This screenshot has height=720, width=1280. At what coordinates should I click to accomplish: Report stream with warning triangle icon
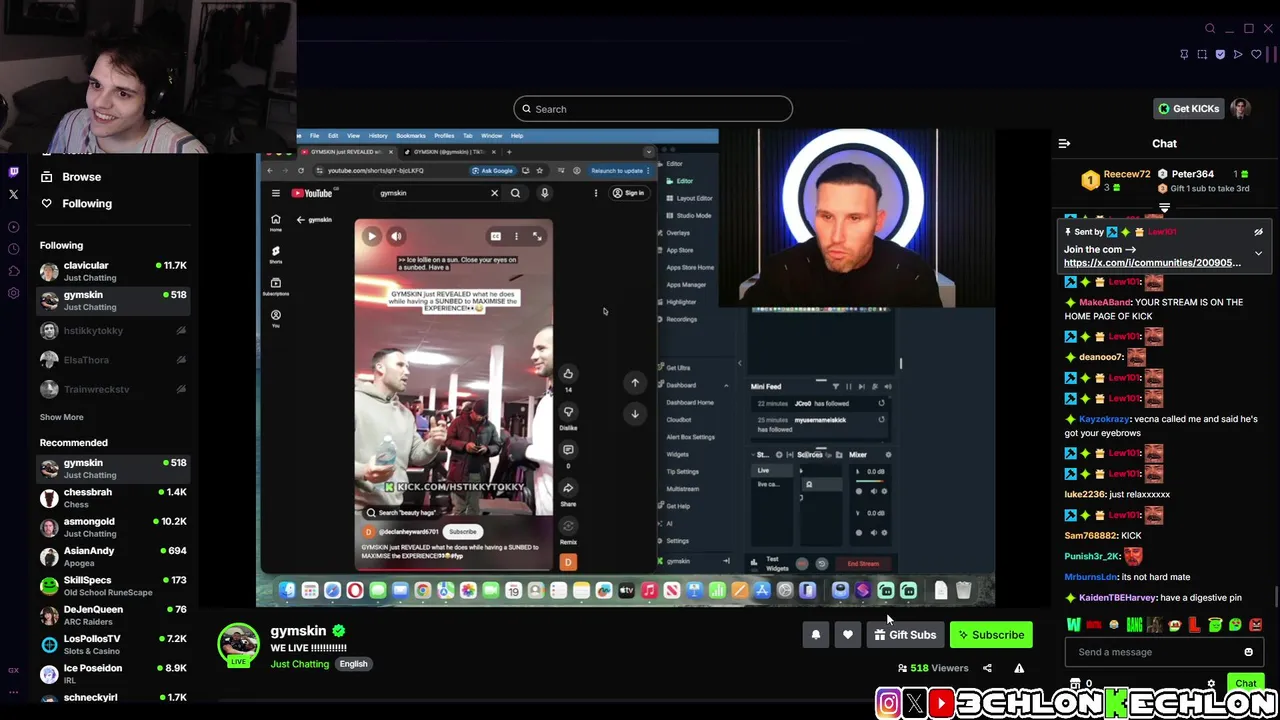tap(1019, 668)
